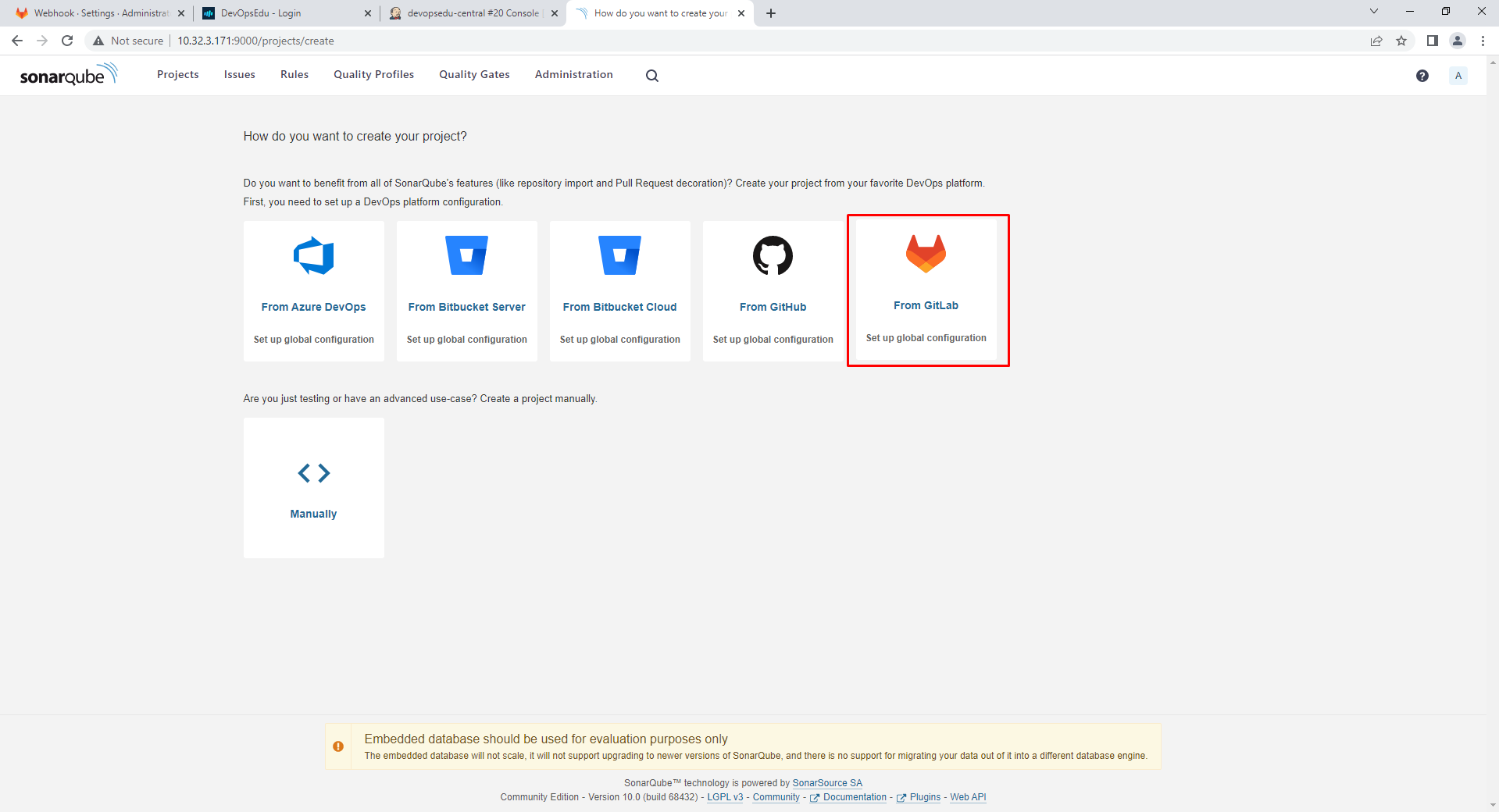
Task: Open the user account avatar 'A'
Action: (x=1458, y=76)
